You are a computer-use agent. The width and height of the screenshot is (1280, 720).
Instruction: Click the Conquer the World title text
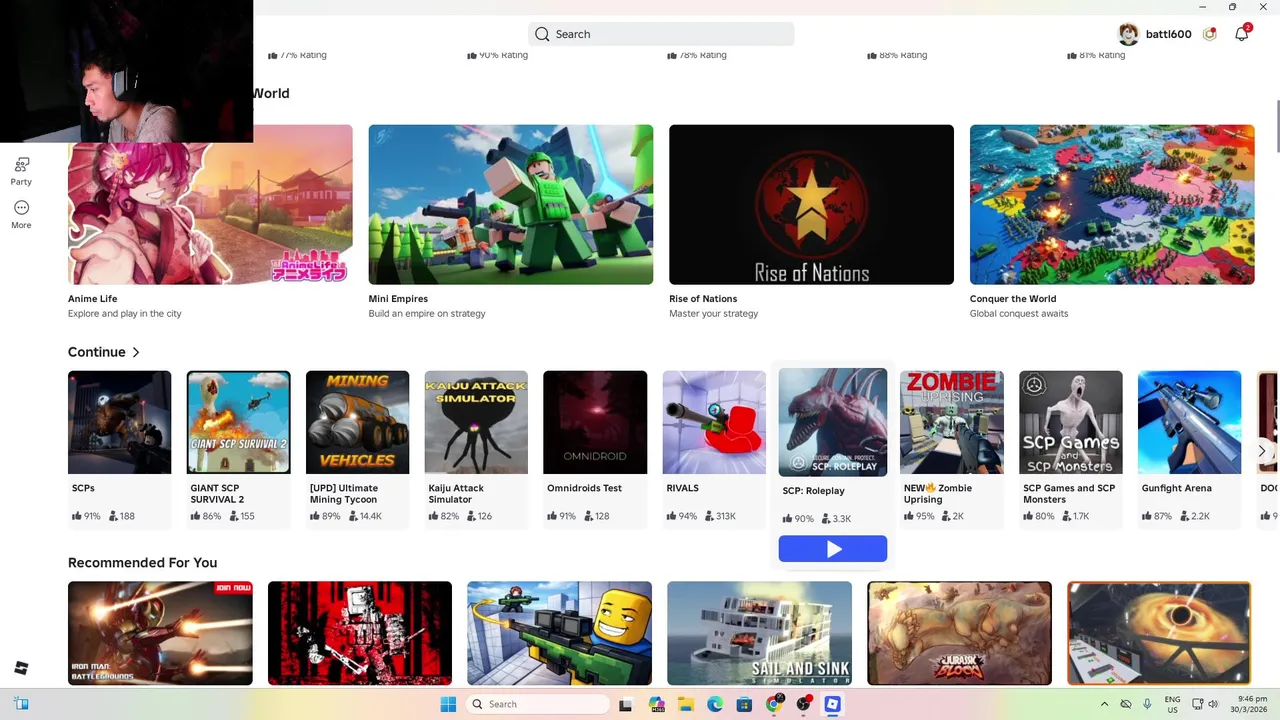click(x=1013, y=299)
